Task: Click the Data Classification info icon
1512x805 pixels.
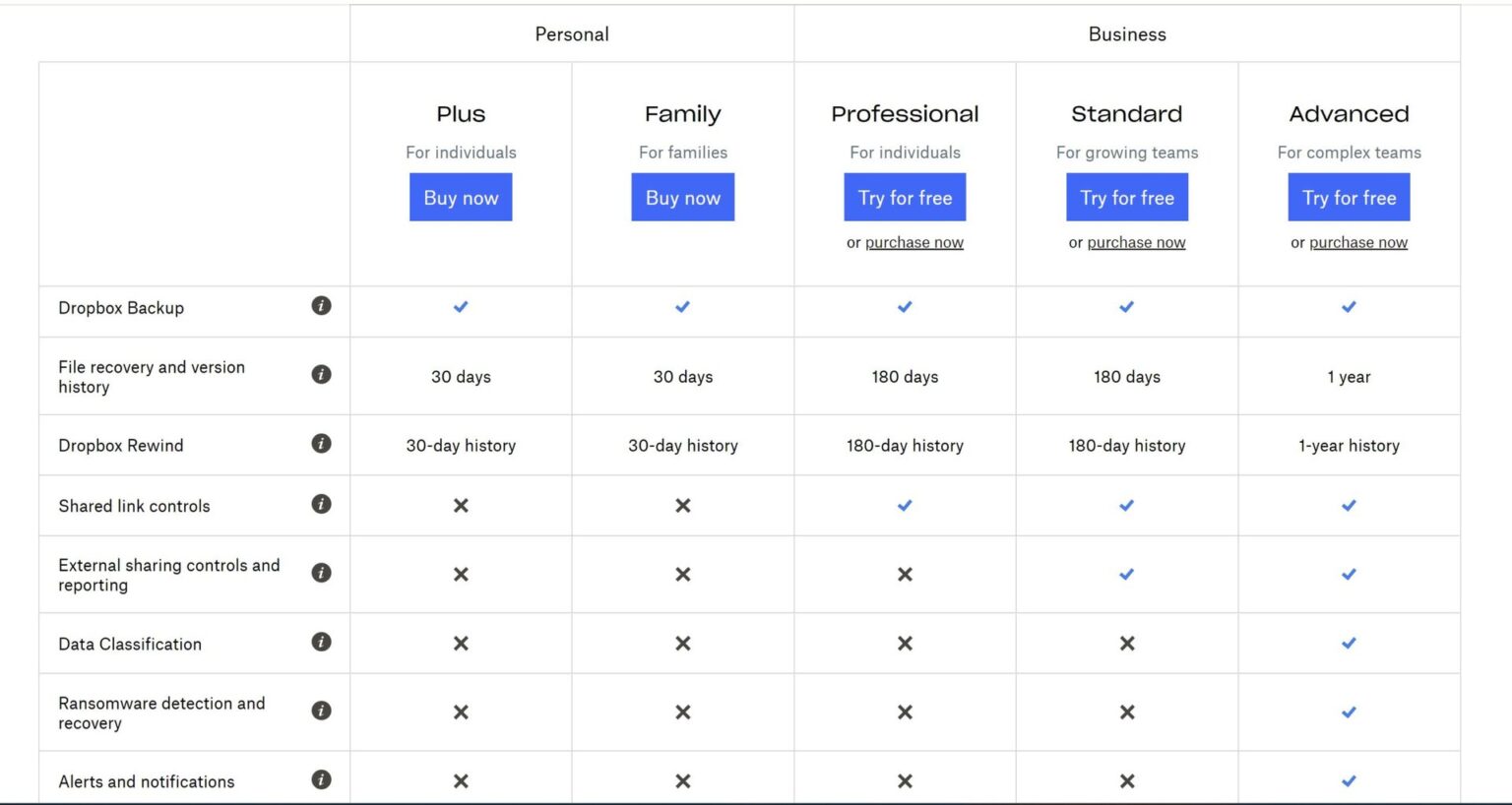Action: click(x=321, y=642)
